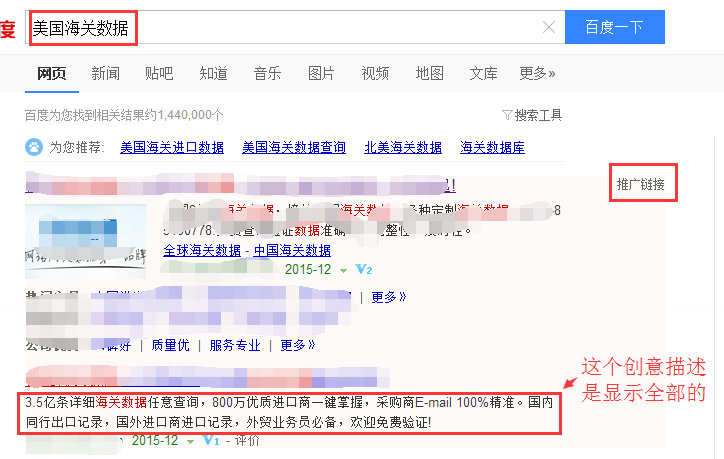The width and height of the screenshot is (724, 459).
Task: Expand the dropdown arrow after first 2015-12
Action: [x=343, y=271]
